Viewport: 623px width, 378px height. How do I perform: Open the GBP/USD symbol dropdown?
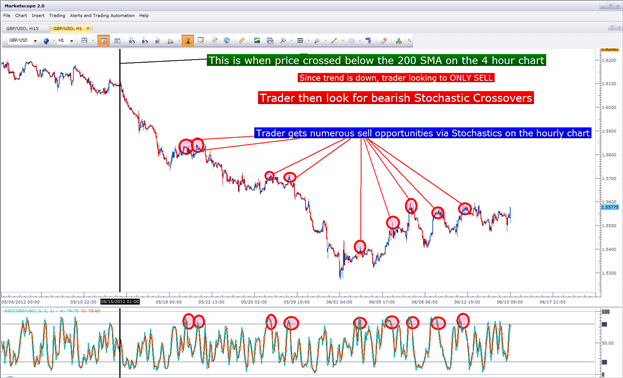coord(35,41)
